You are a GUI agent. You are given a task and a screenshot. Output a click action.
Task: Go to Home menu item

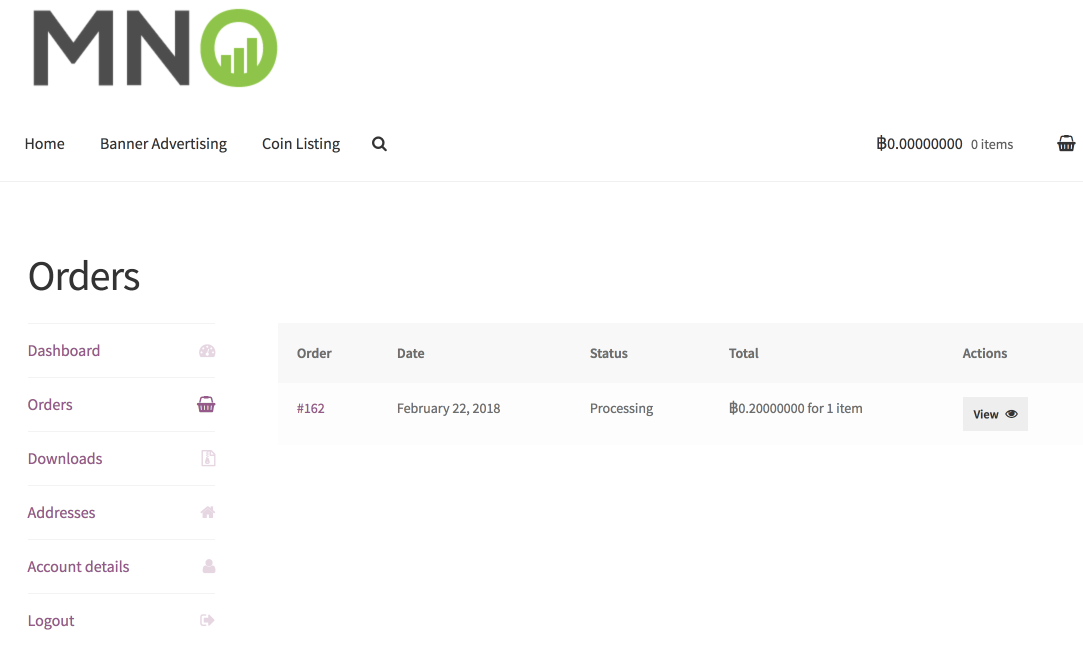click(x=44, y=144)
